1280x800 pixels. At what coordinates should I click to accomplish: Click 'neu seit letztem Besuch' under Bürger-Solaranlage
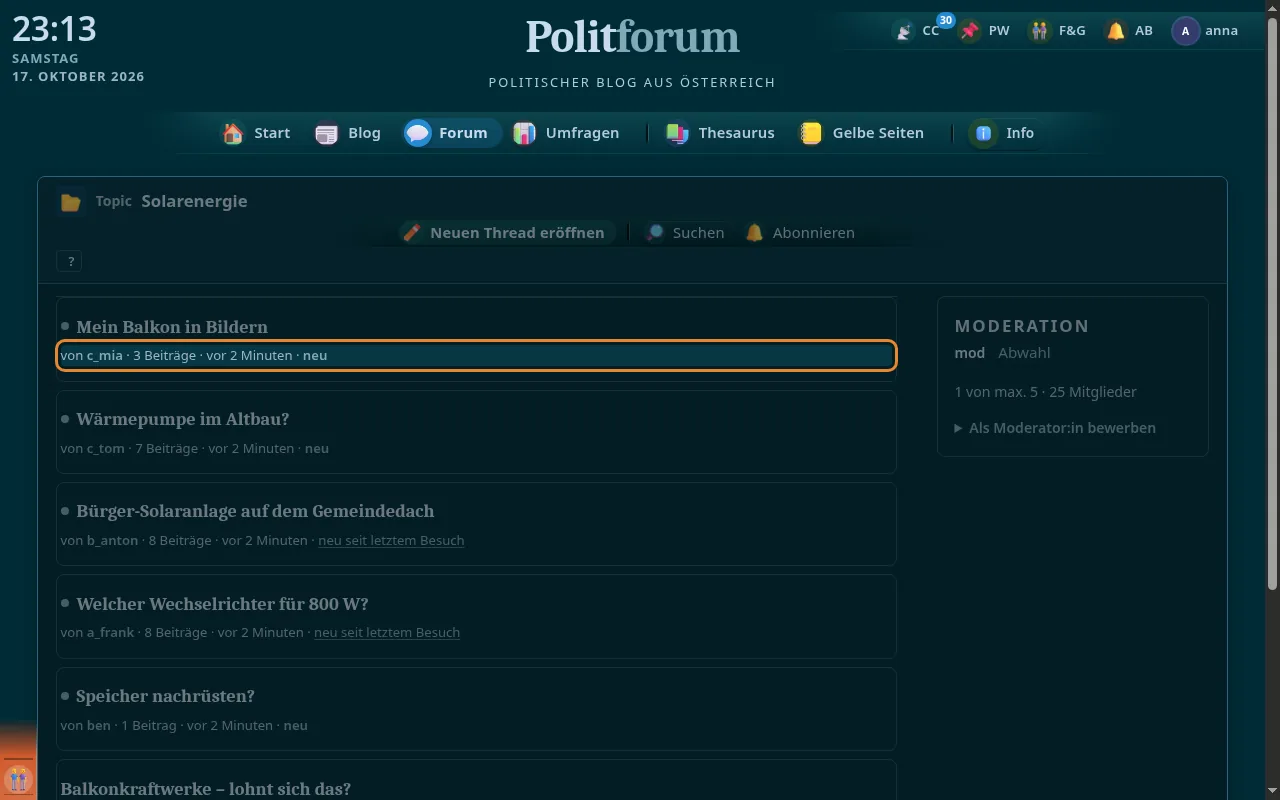[x=391, y=541]
